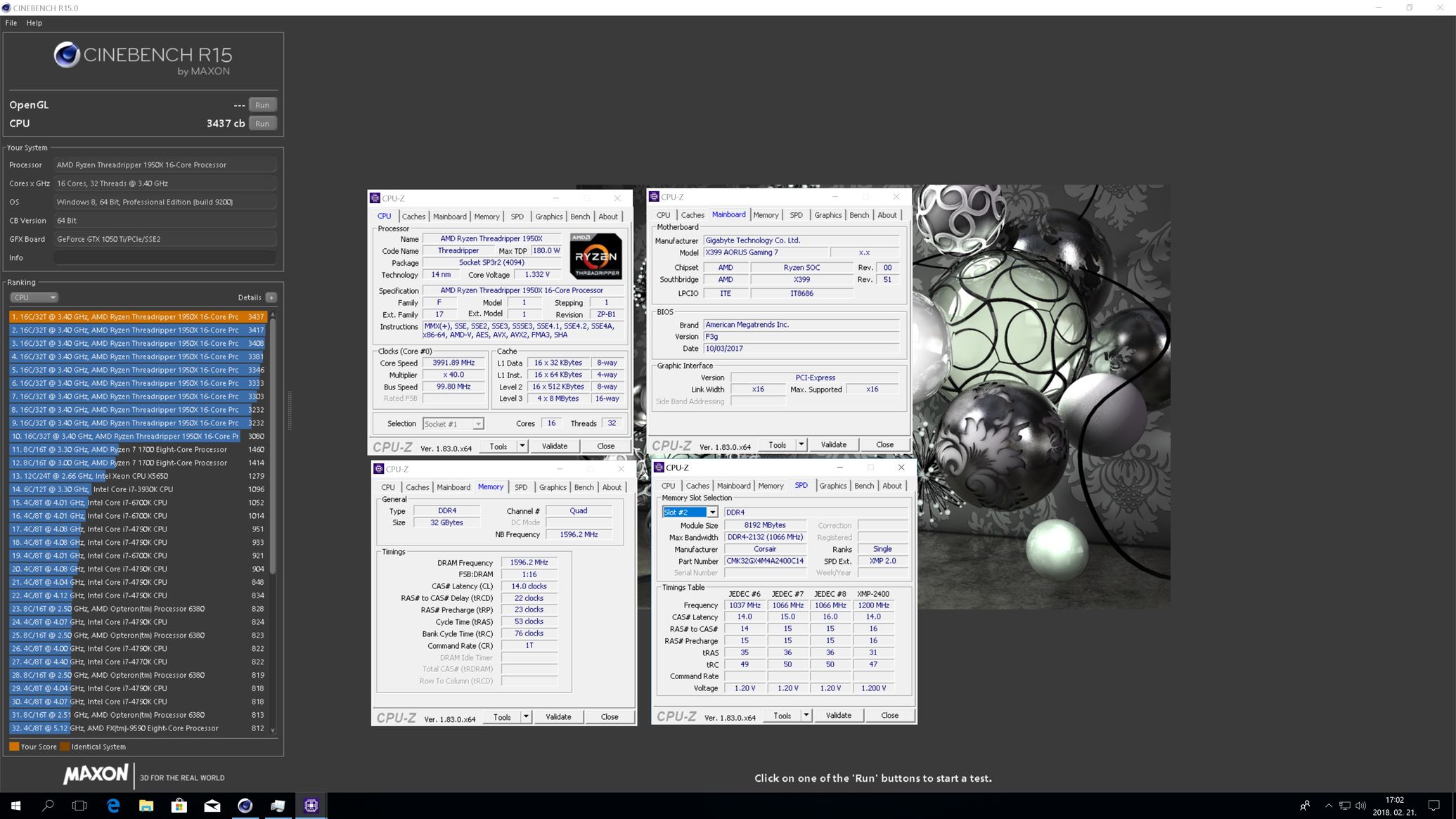
Task: Click Validate in Memory window
Action: click(559, 717)
